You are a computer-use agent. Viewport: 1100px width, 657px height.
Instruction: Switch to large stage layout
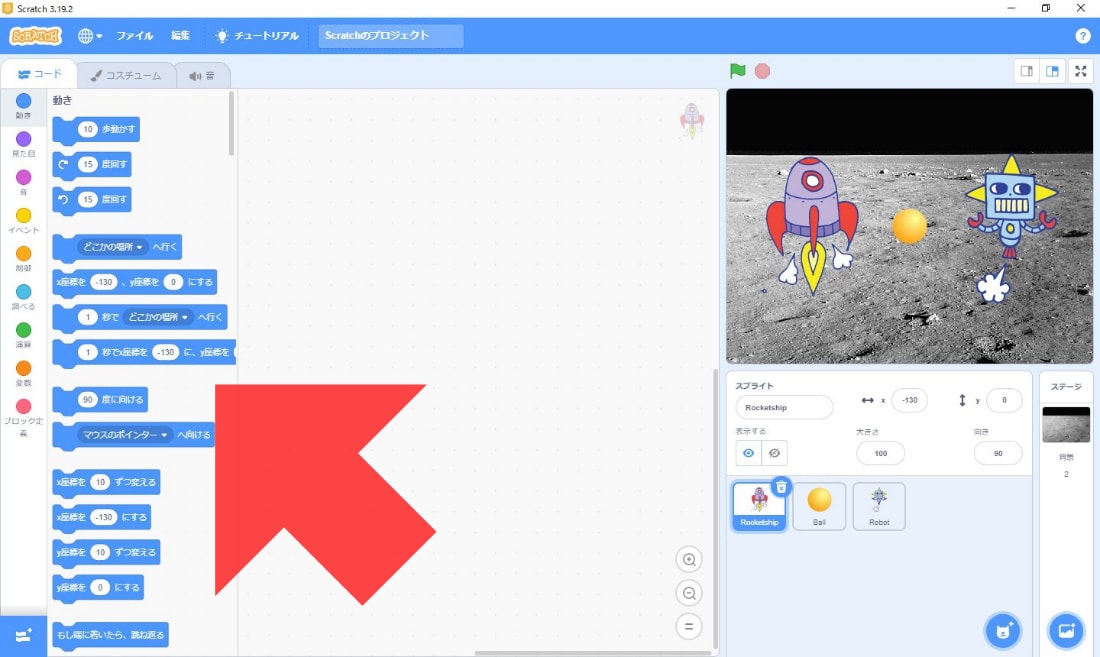(x=1052, y=71)
